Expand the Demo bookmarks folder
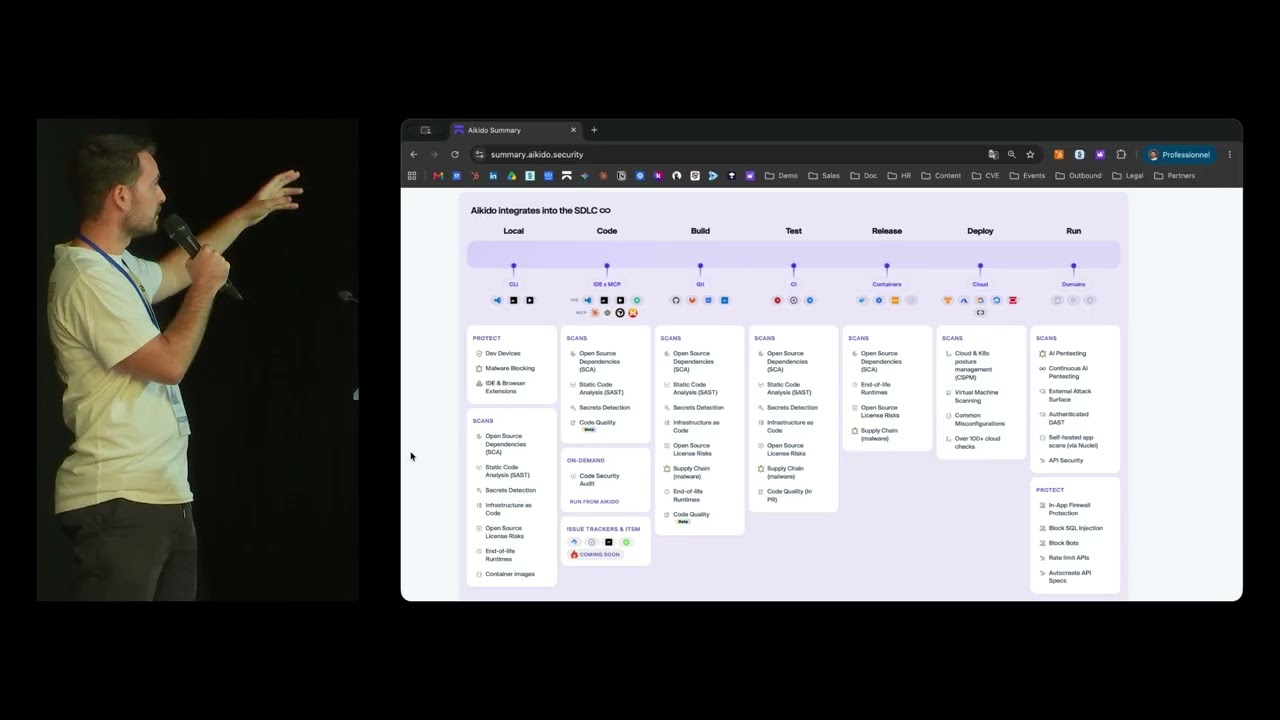 pyautogui.click(x=782, y=176)
